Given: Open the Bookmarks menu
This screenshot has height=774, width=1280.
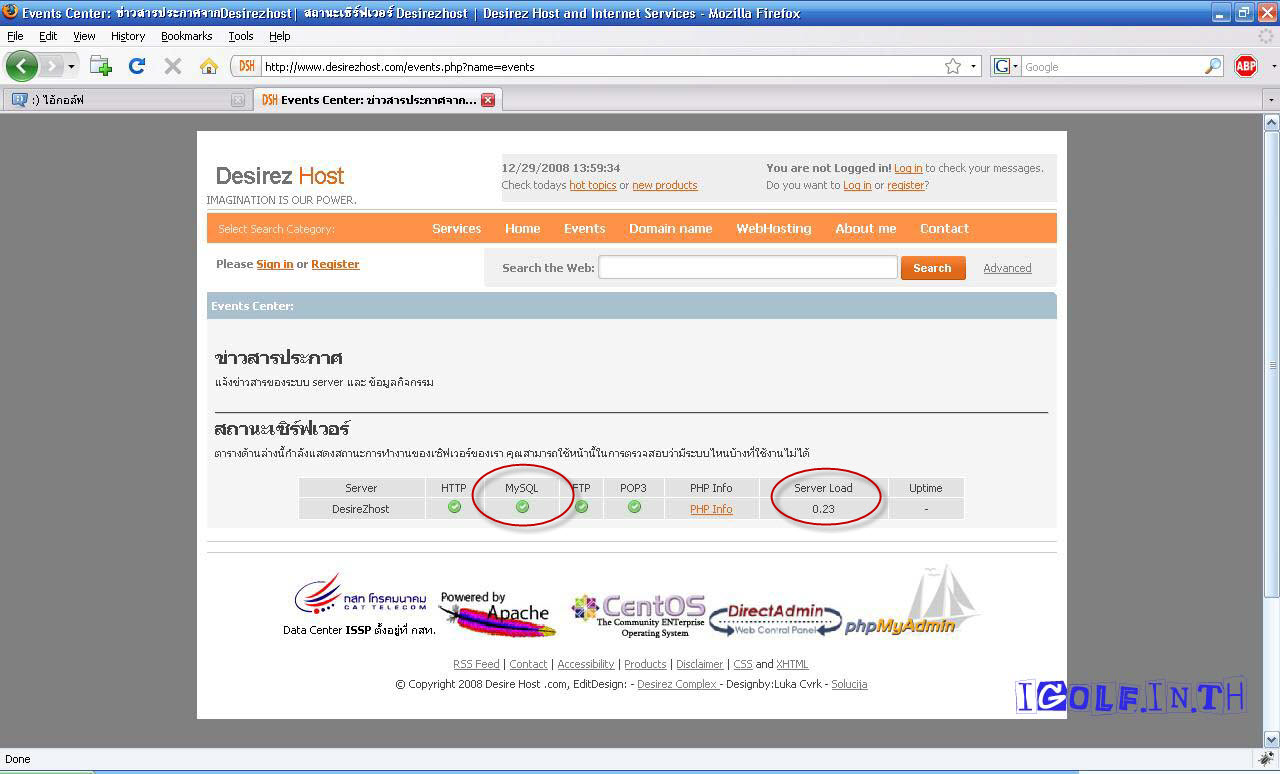Looking at the screenshot, I should [x=186, y=36].
